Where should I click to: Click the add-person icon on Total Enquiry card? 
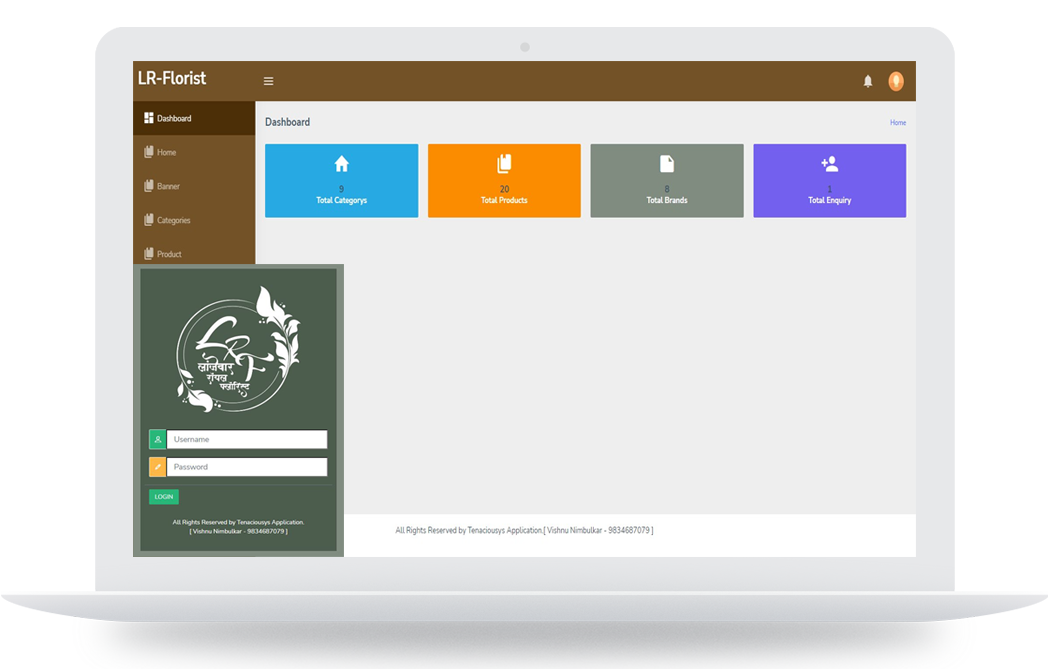click(829, 164)
